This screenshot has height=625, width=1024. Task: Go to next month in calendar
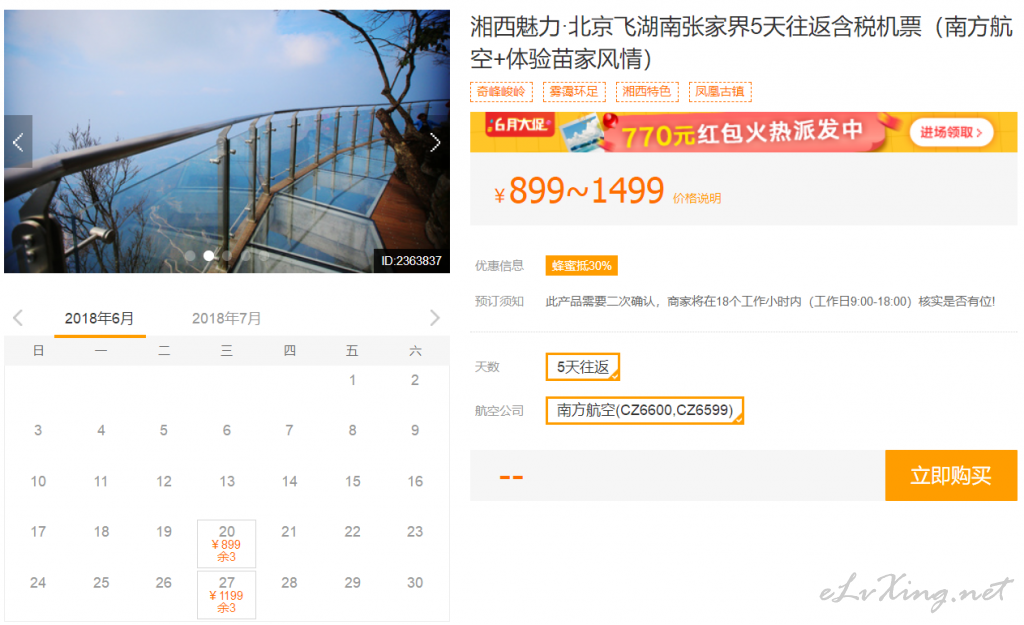point(434,318)
